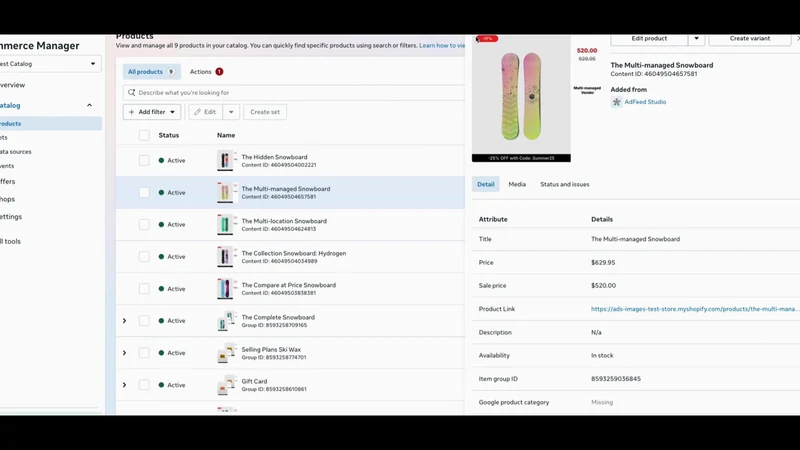Click Price value $629.95
Screen dimensions: 800x450
tap(603, 263)
